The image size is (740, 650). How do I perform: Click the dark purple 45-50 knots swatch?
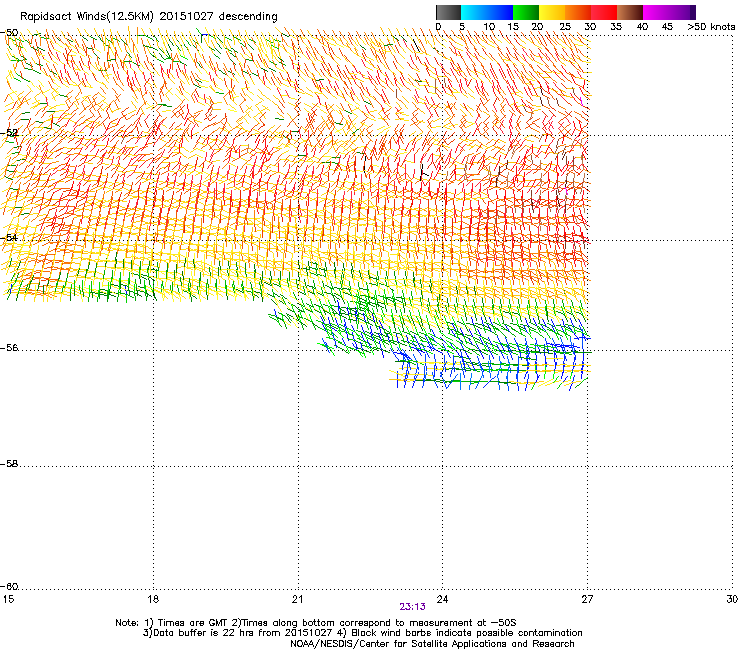coord(682,12)
